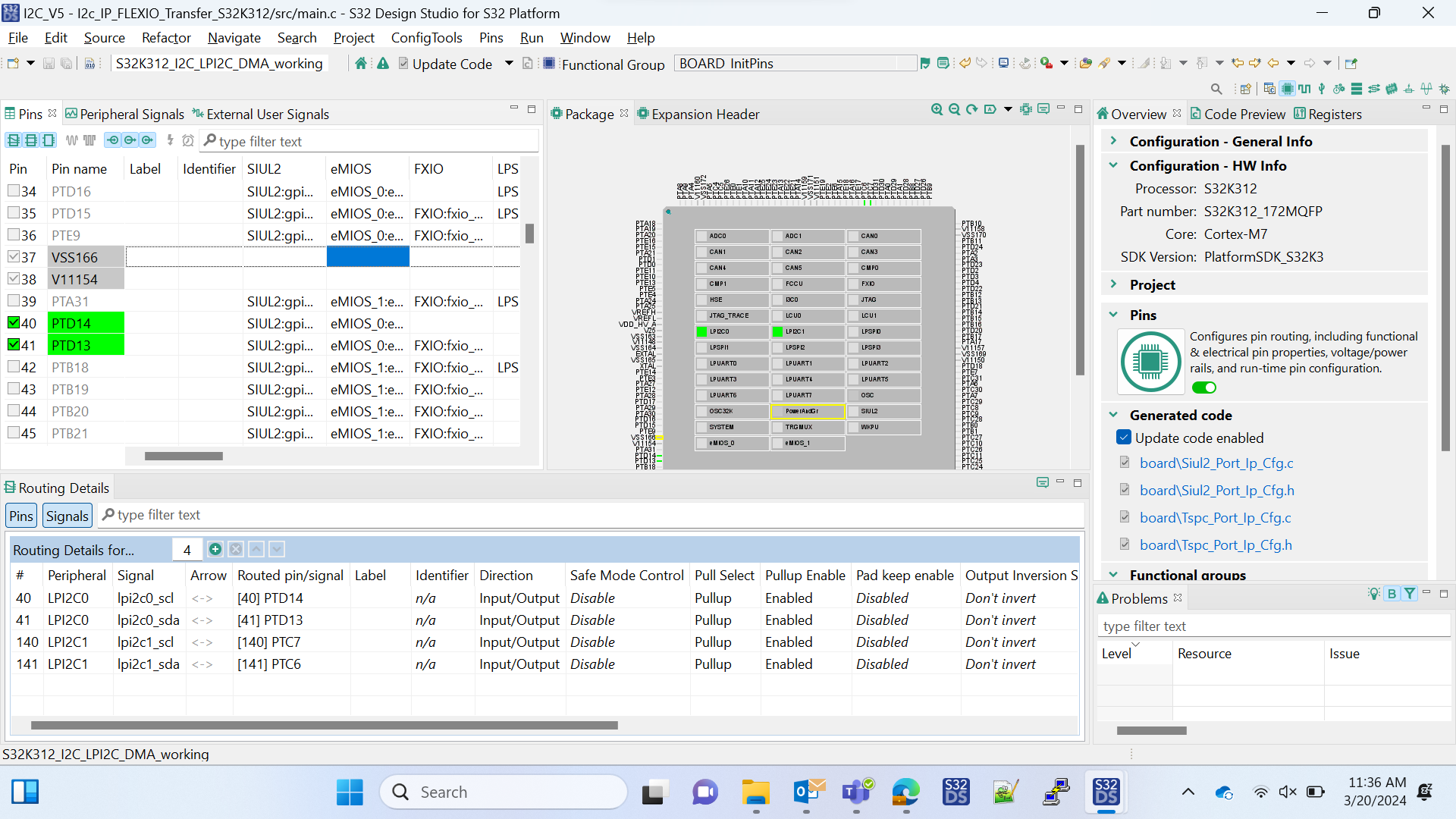Click the lightning bolt icon in the Pins toolbar
Viewport: 1456px width, 819px height.
pos(170,140)
